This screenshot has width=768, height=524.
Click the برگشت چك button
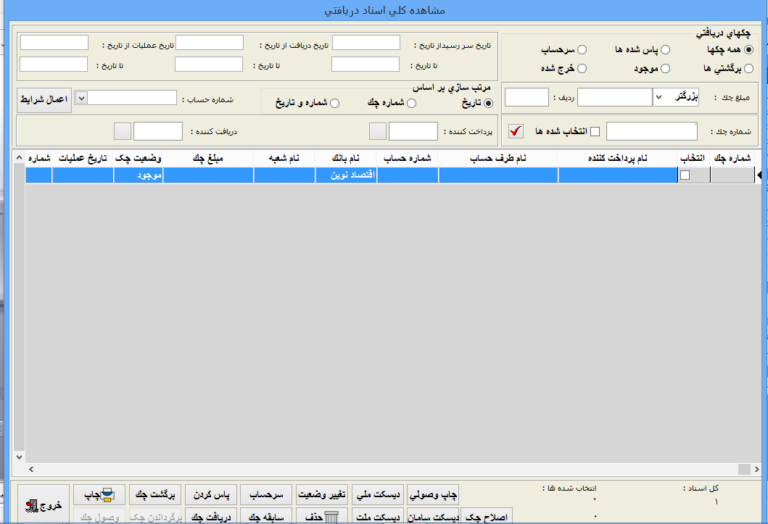(x=155, y=495)
